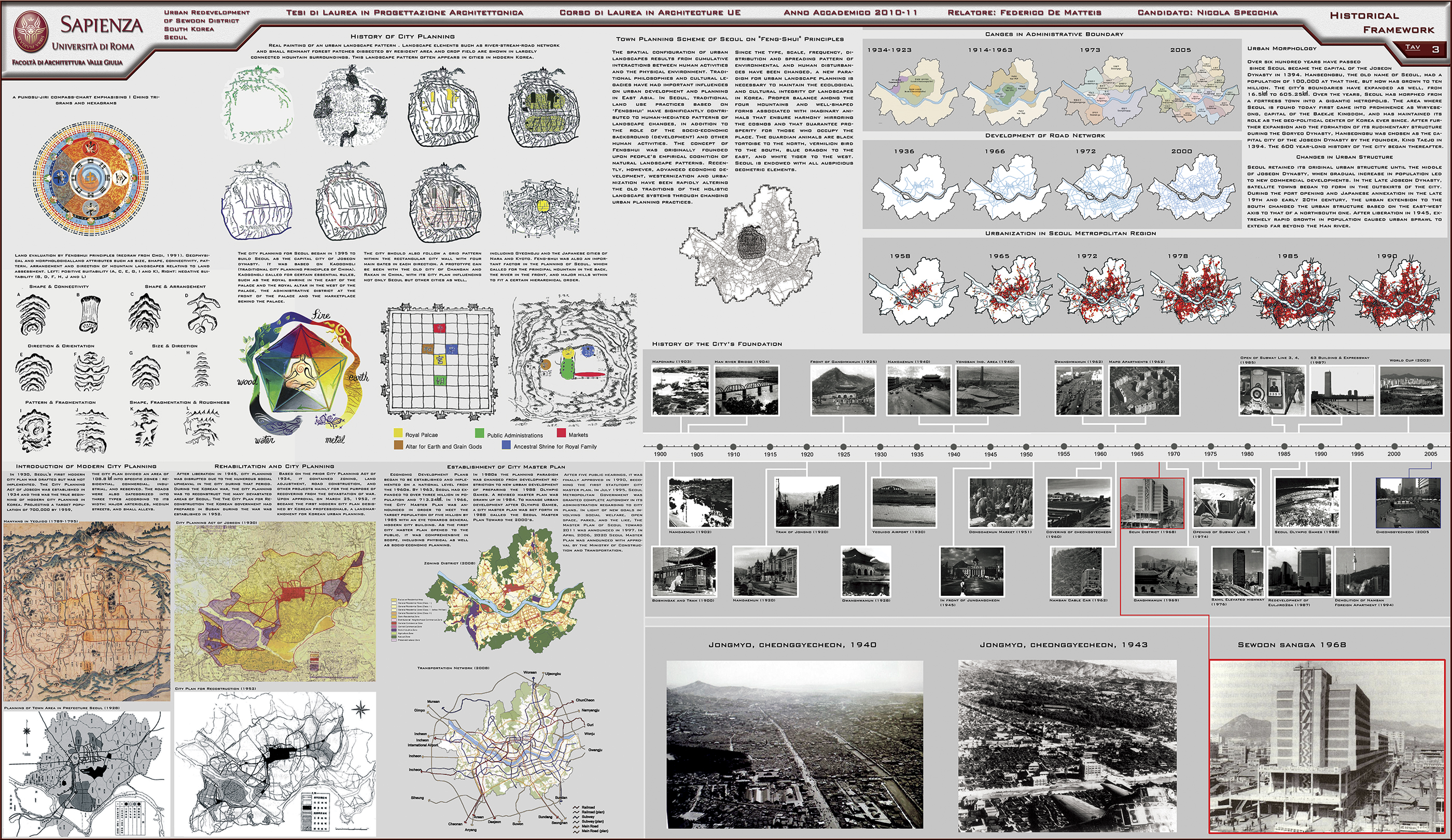
Task: Open the Seun District (1968) red-framed photo
Action: click(1152, 502)
